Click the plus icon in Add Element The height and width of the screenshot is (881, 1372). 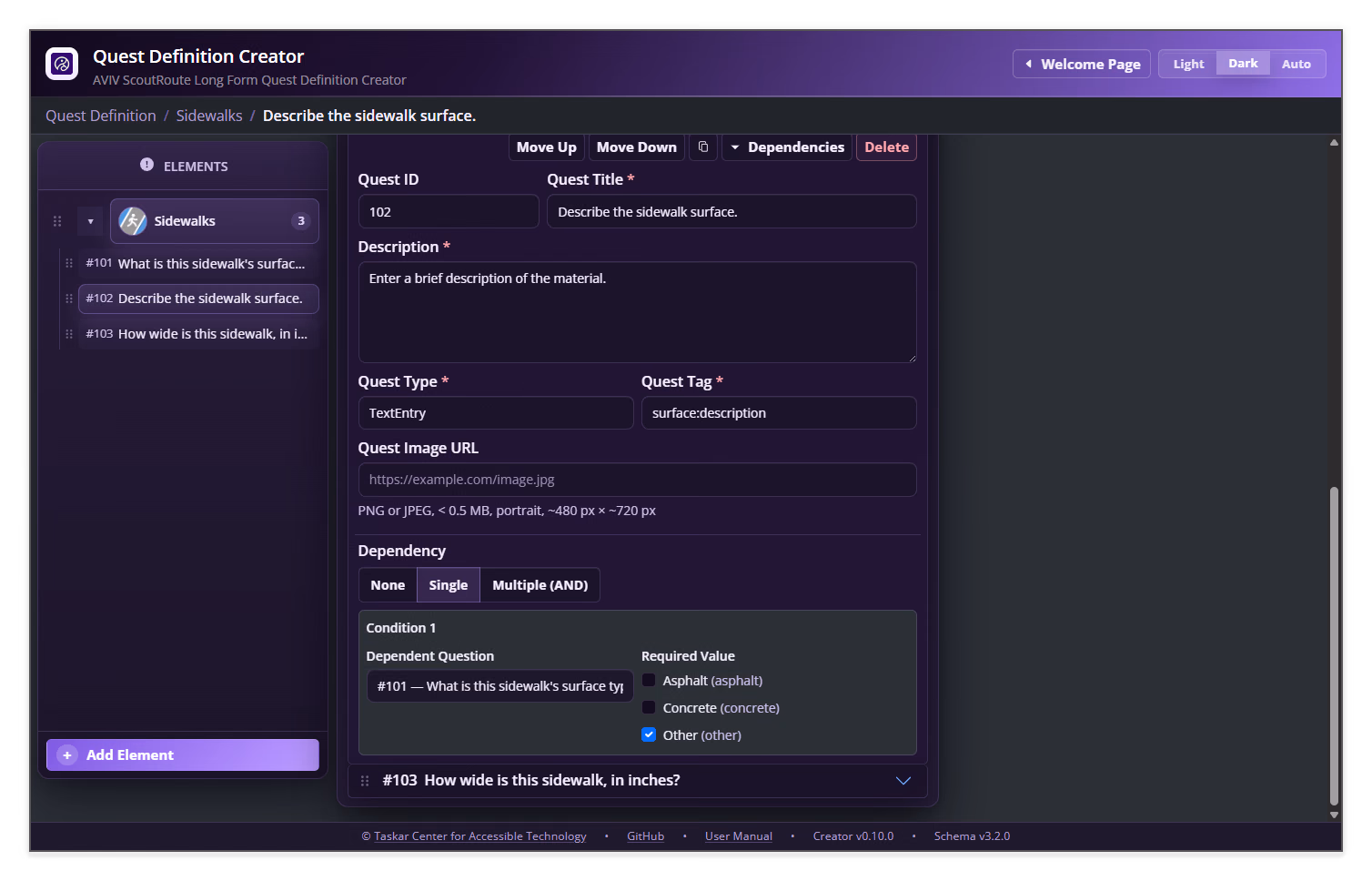click(x=67, y=755)
